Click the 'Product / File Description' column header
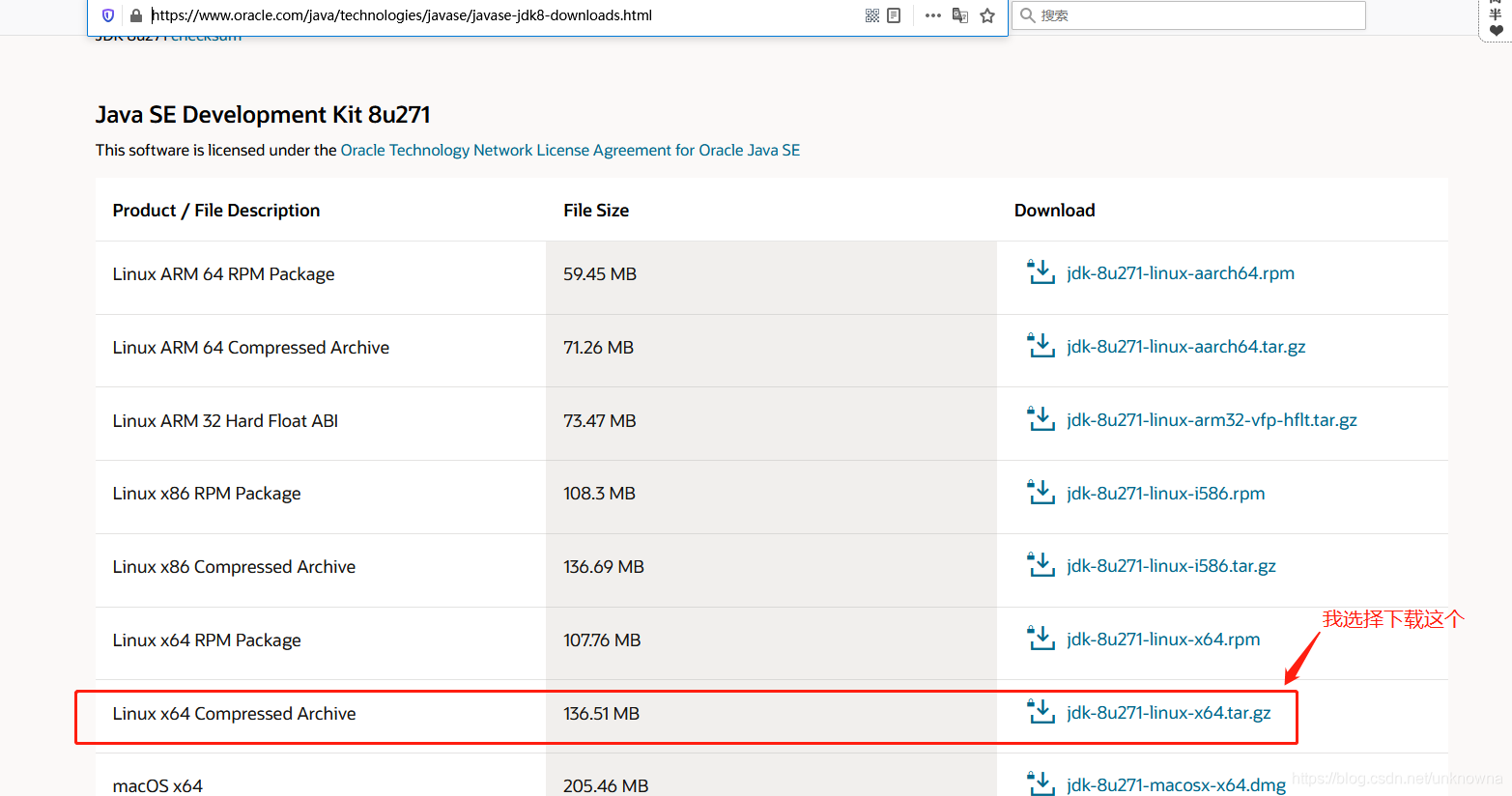The width and height of the screenshot is (1512, 796). coord(216,211)
